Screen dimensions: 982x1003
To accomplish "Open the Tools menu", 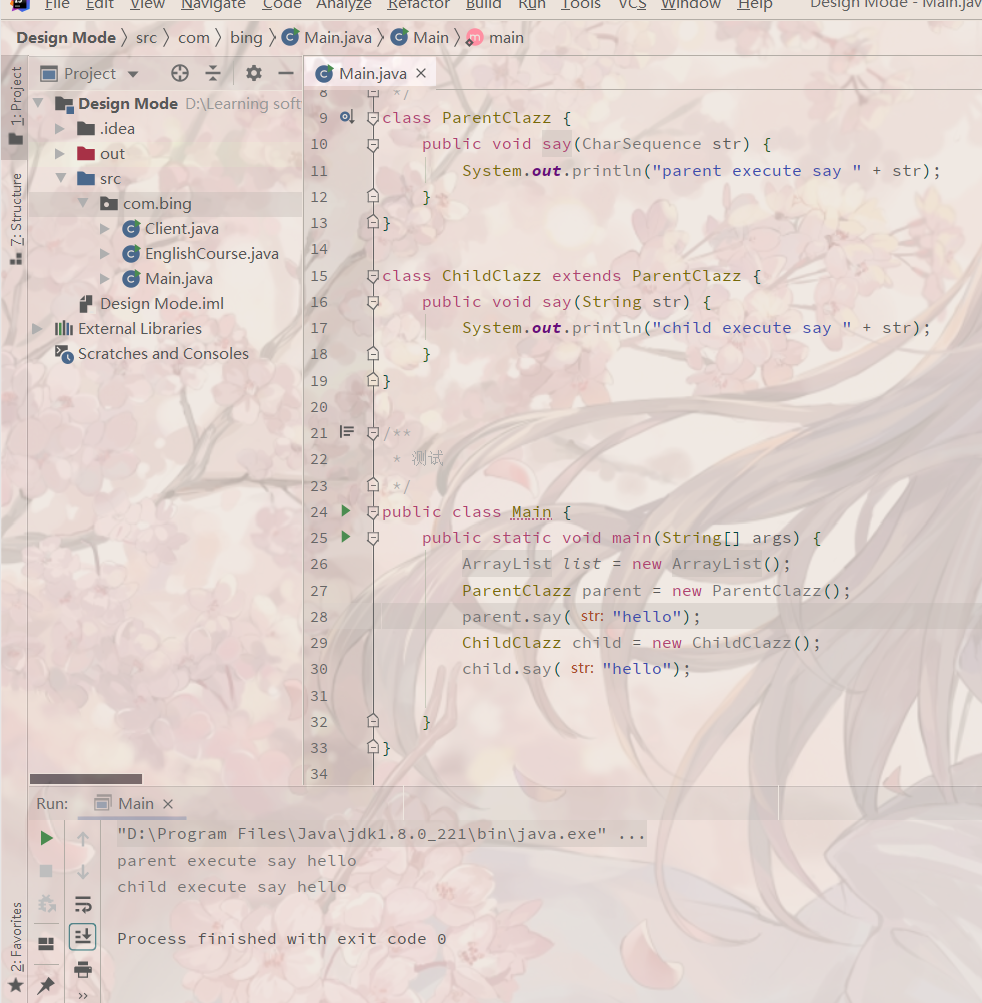I will [x=580, y=5].
